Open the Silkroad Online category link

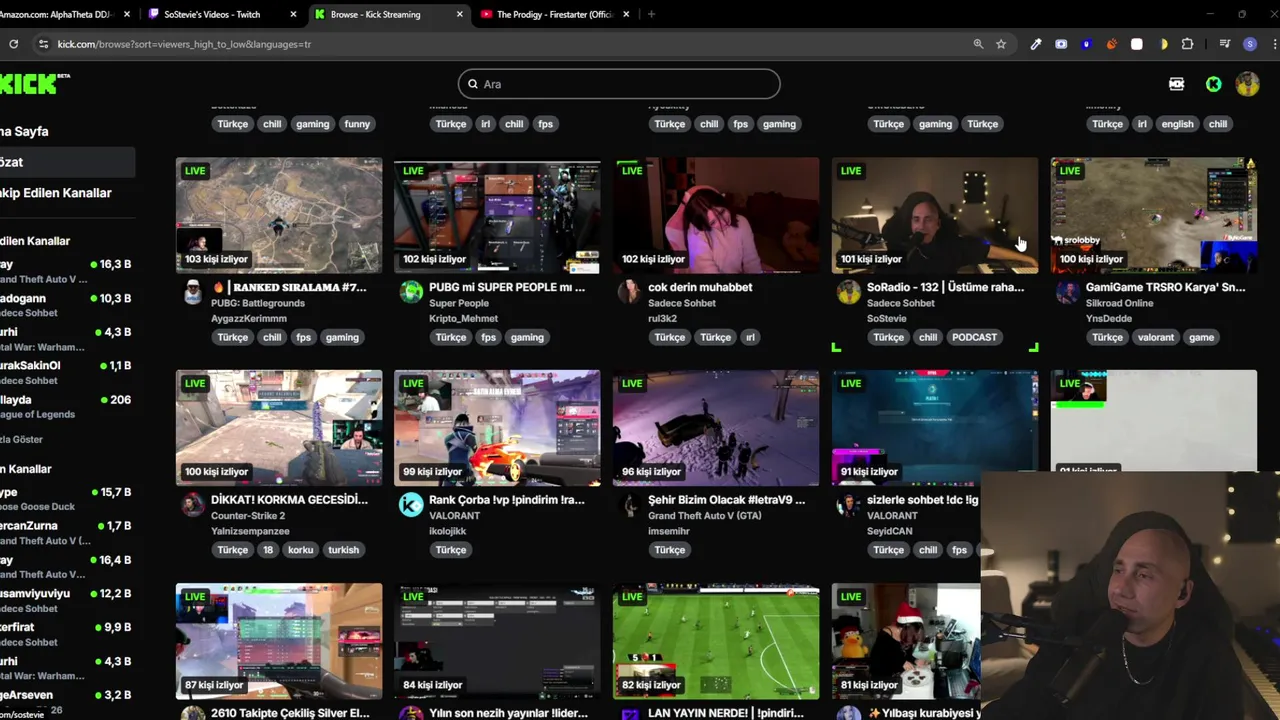[1119, 303]
